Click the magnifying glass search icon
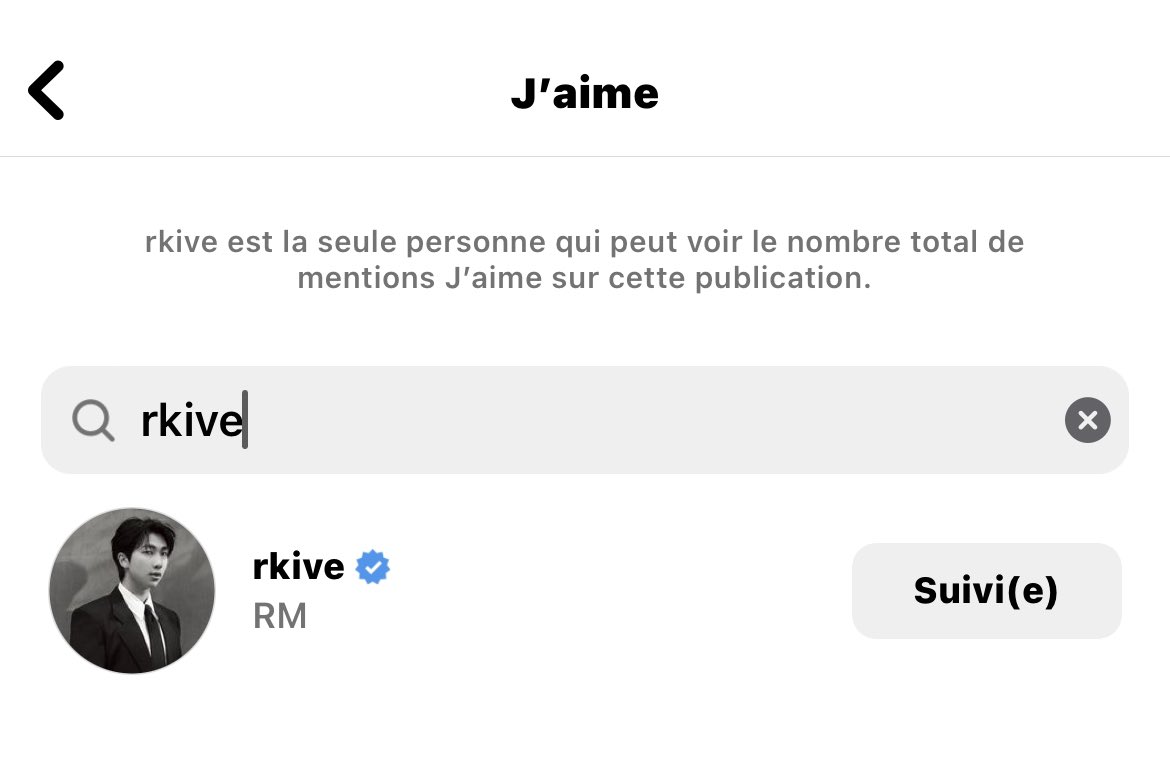The image size is (1170, 776). 93,420
